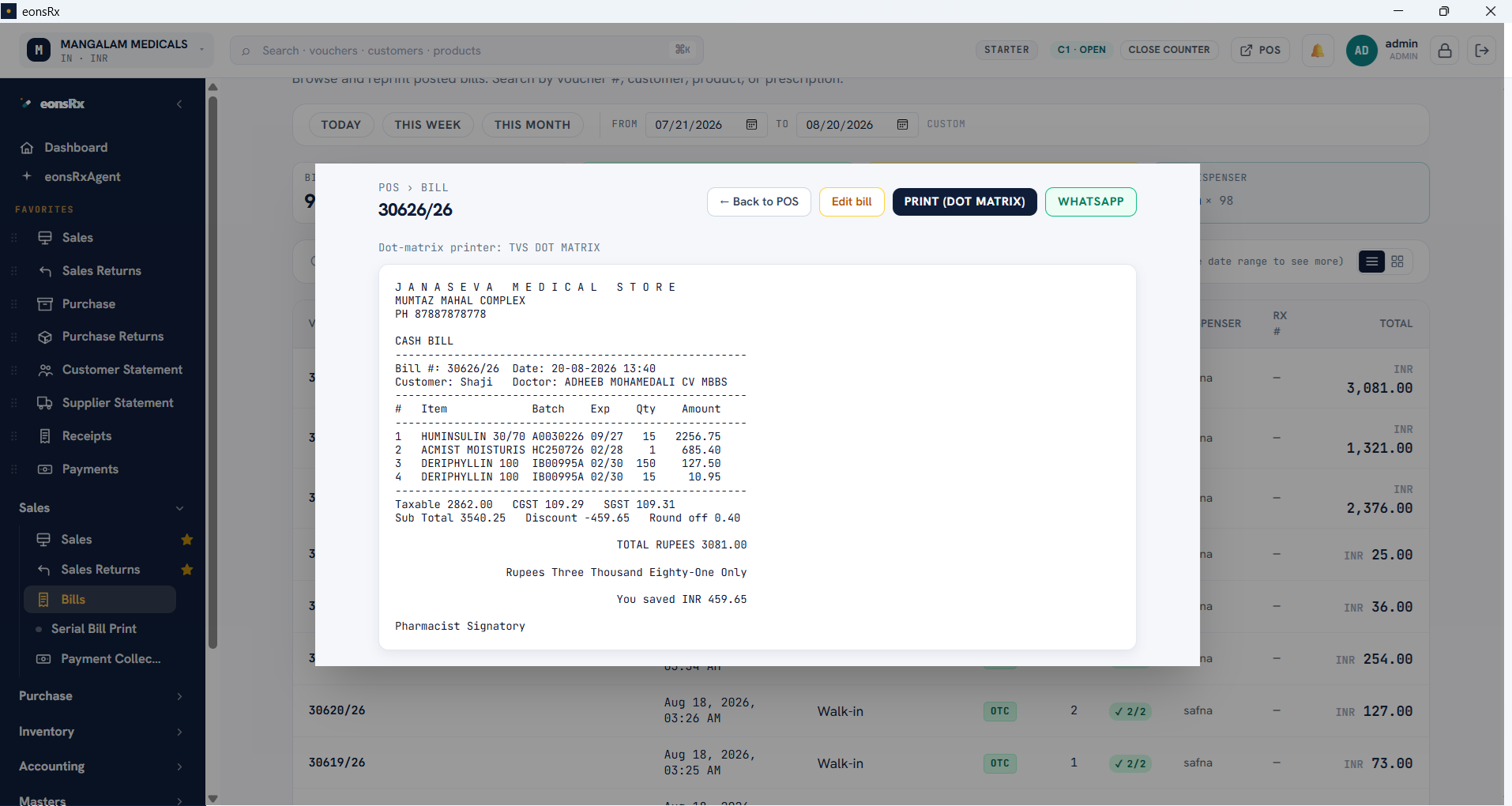Screen dimensions: 1512x806
Task: Click Back to POS button
Action: [x=759, y=201]
